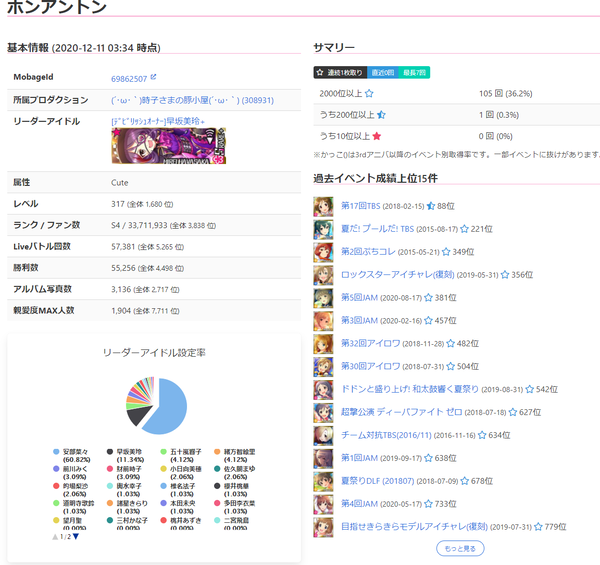
Task: Toggle 前川みく (3.09%) legend entry
Action: click(72, 473)
